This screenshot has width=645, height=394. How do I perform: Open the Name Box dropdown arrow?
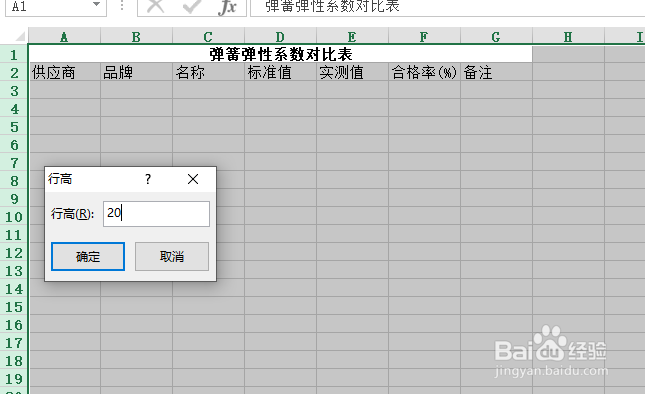97,5
